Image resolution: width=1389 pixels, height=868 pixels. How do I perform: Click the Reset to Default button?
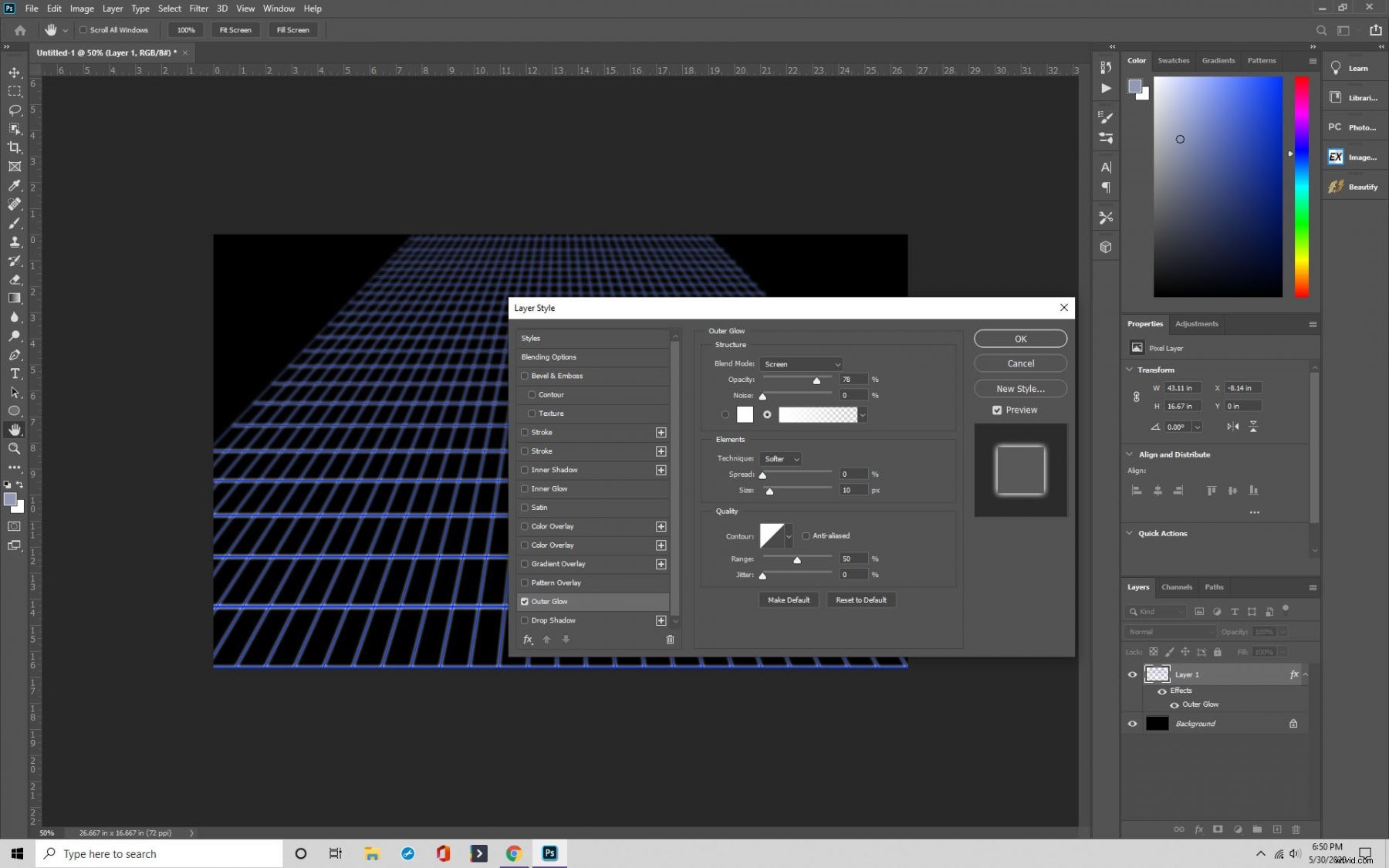860,599
